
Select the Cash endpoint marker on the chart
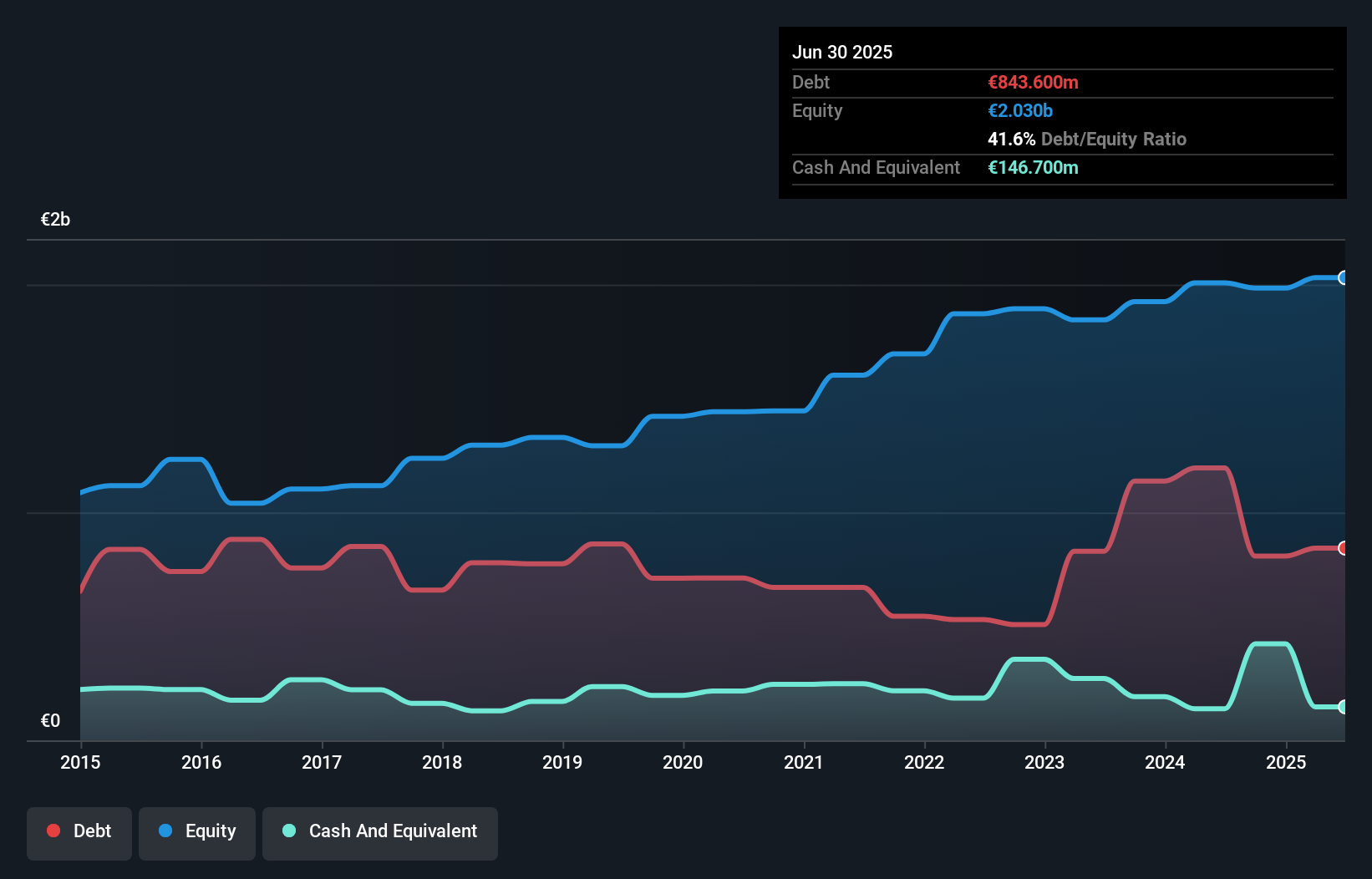point(1342,707)
